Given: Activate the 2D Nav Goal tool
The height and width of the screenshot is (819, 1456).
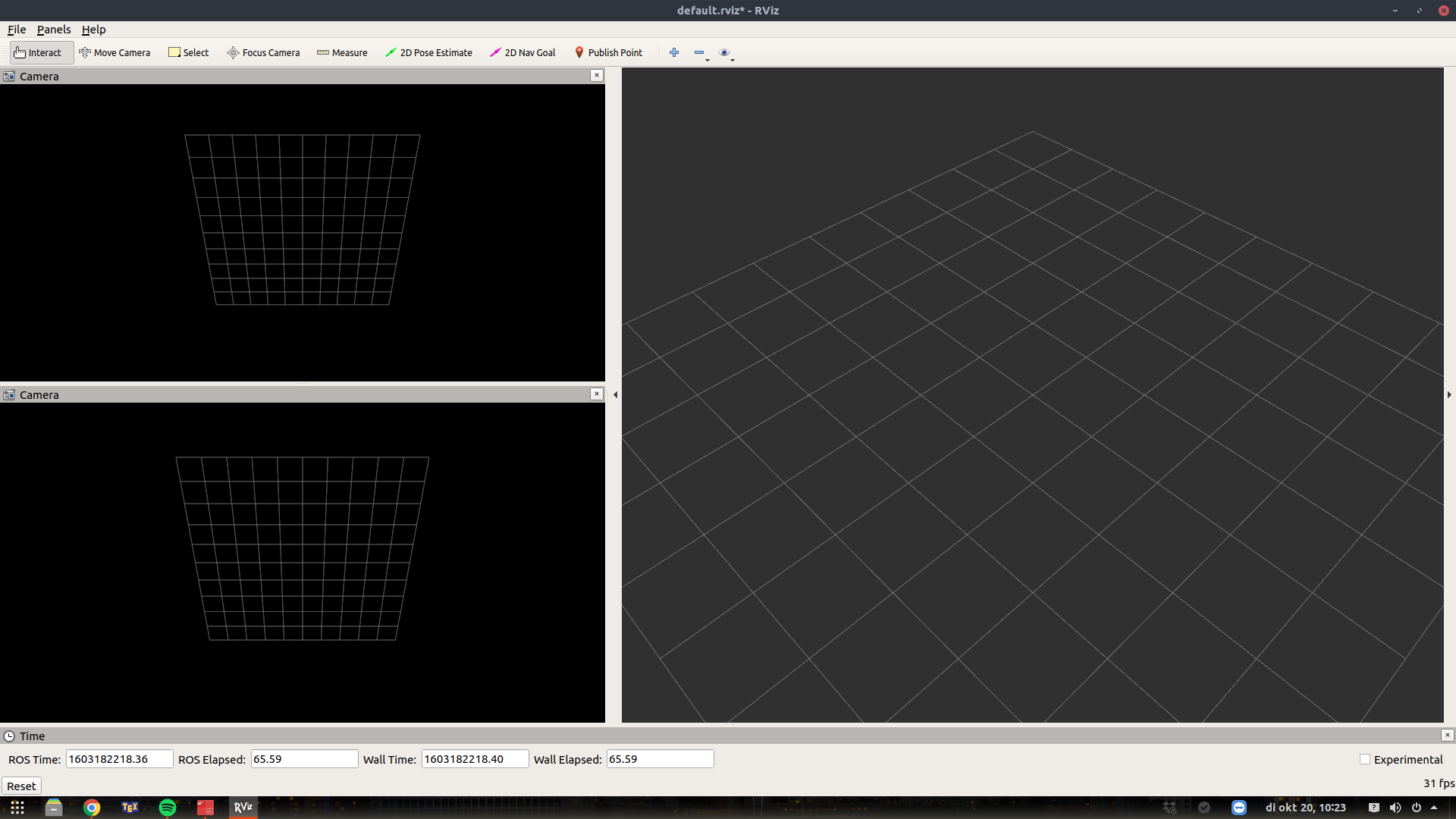Looking at the screenshot, I should tap(522, 52).
